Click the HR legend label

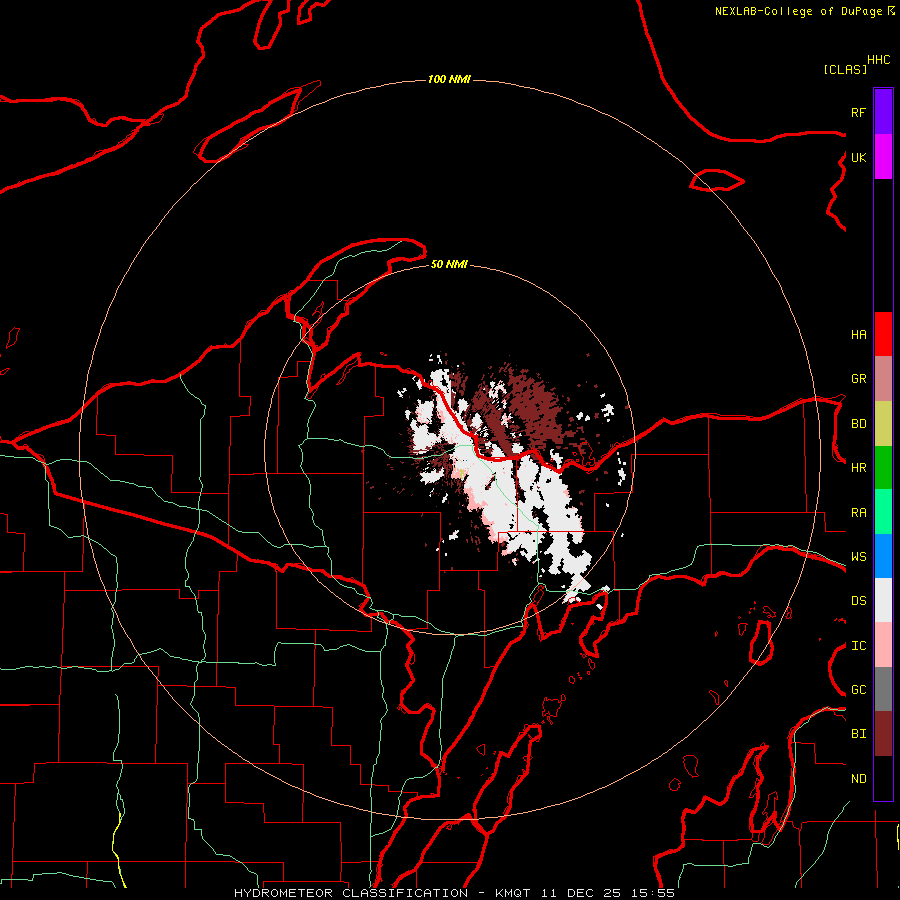tap(858, 468)
